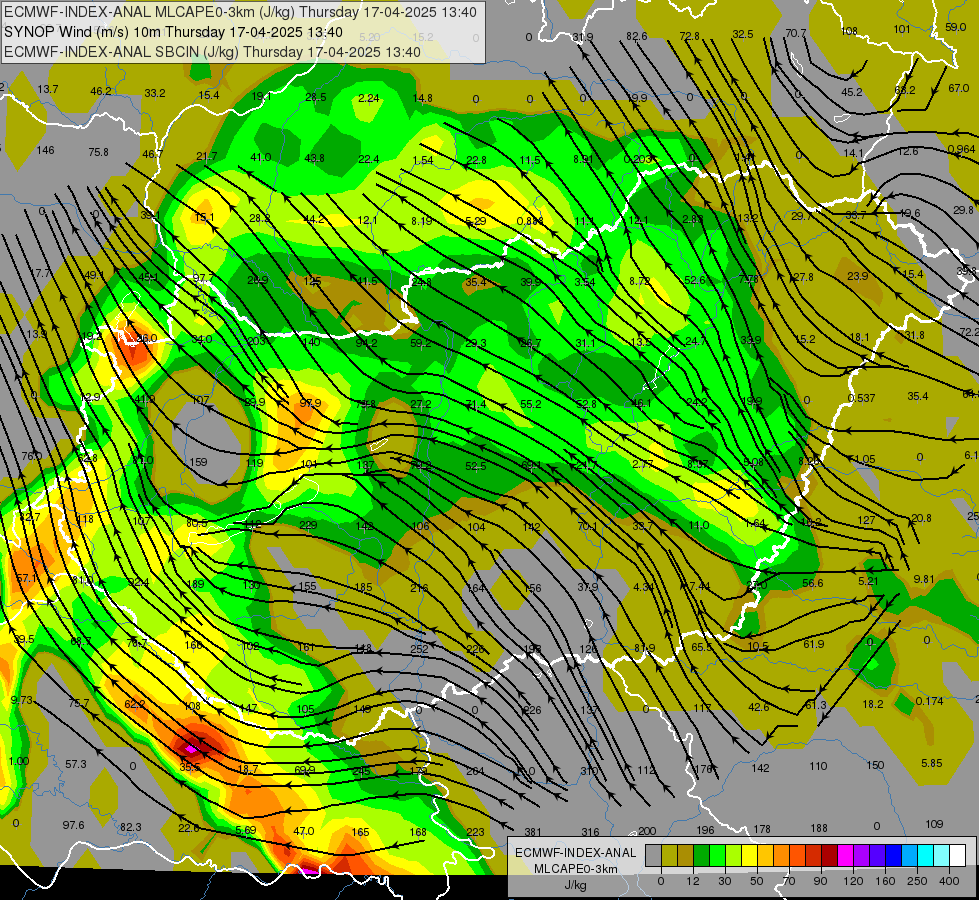Viewport: 979px width, 900px height.
Task: Click the legend tick label 70
Action: click(x=789, y=881)
